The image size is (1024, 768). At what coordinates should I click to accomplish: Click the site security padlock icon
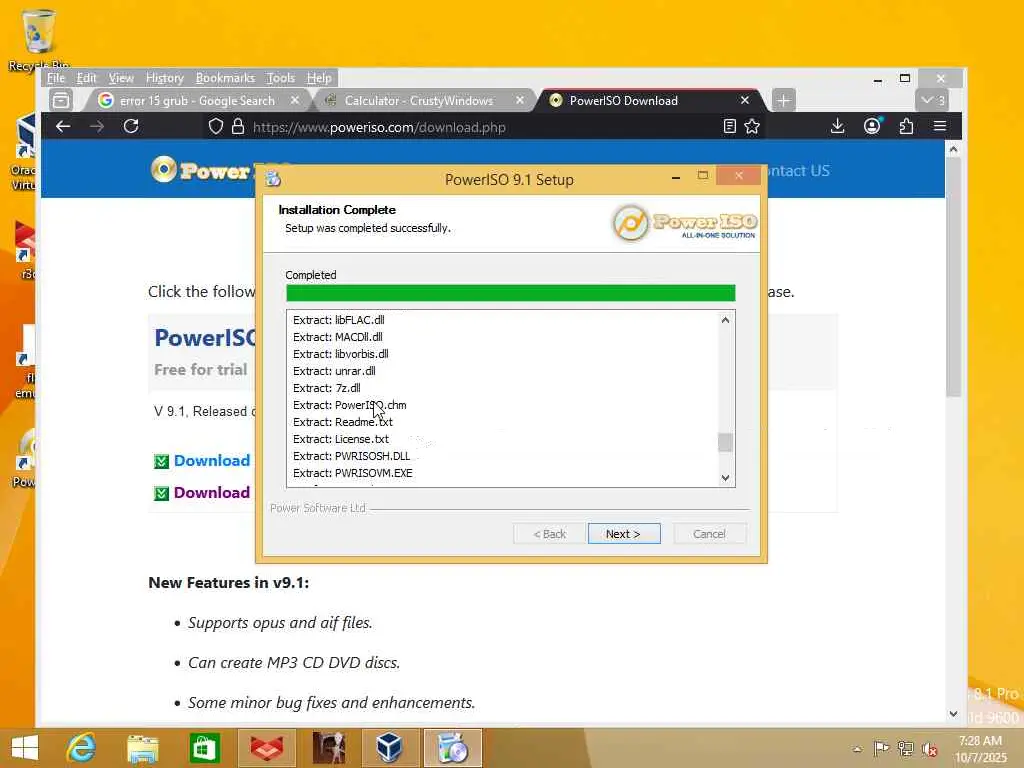(238, 126)
